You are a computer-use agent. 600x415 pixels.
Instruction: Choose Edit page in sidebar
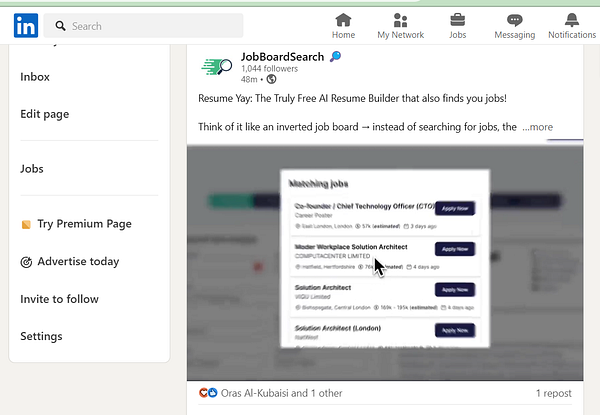(45, 114)
